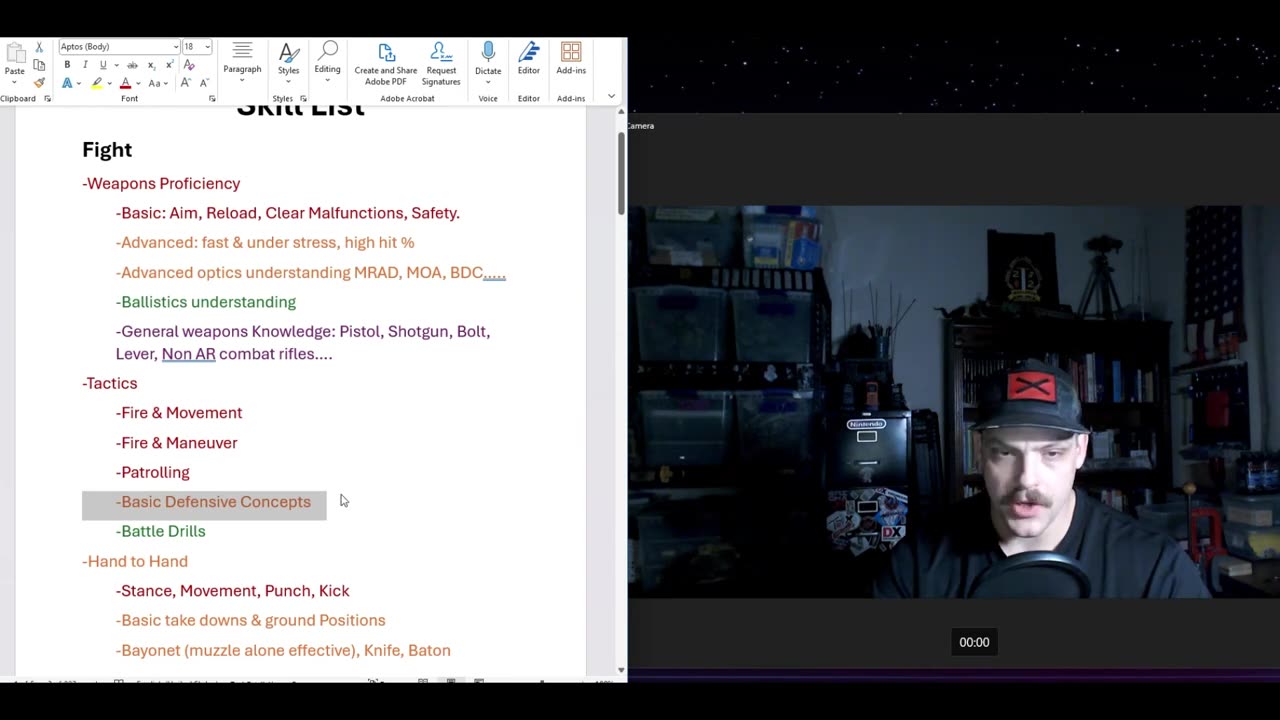
Task: Click '-Fire & Maneuver' line
Action: (x=177, y=443)
